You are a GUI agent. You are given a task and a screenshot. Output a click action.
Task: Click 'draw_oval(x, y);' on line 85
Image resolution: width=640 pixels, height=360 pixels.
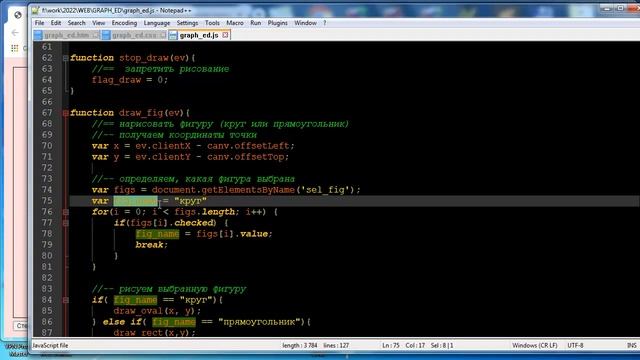pos(157,311)
